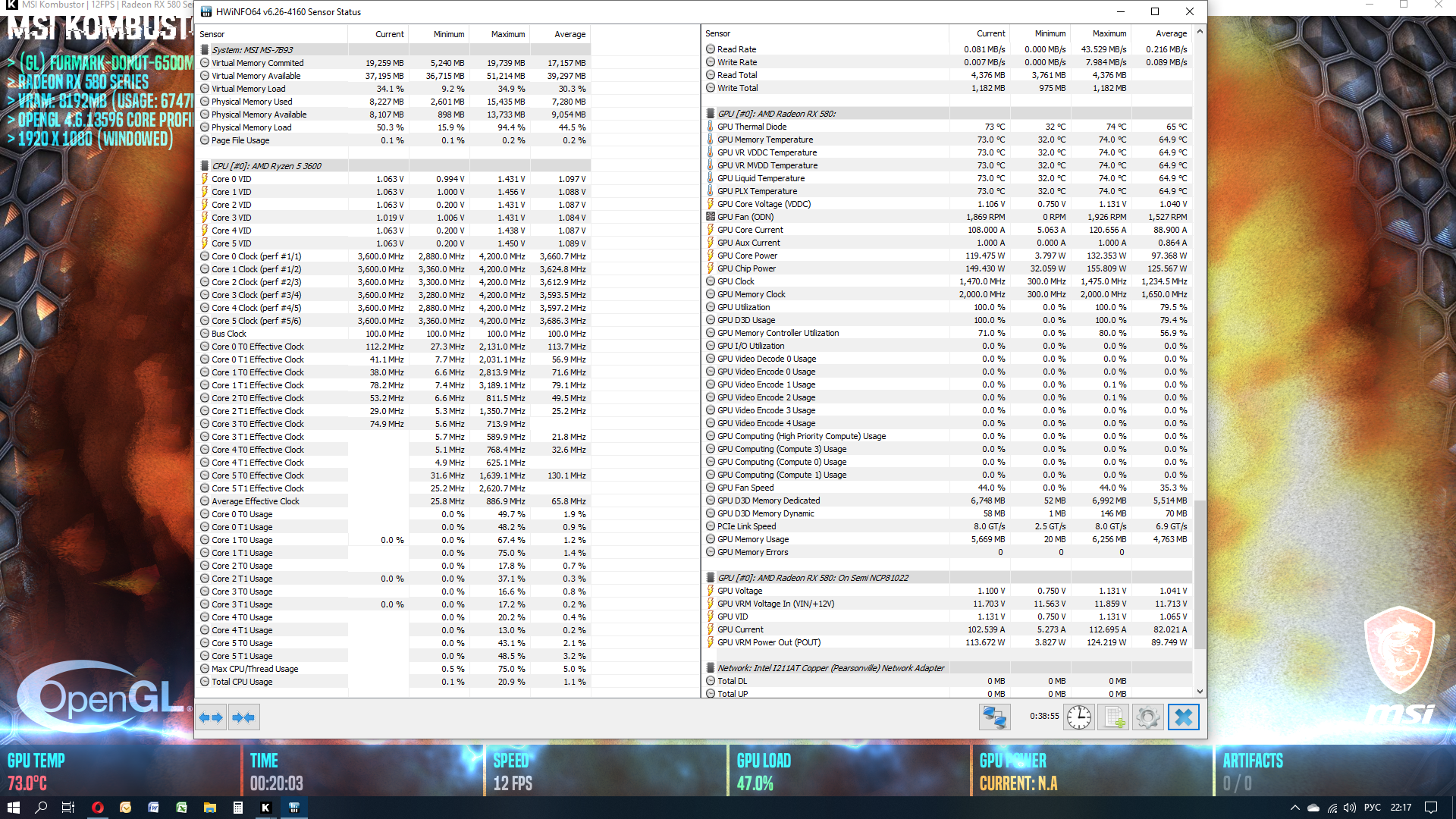Click the Average column header in the right pane
The width and height of the screenshot is (1456, 819).
(1171, 33)
